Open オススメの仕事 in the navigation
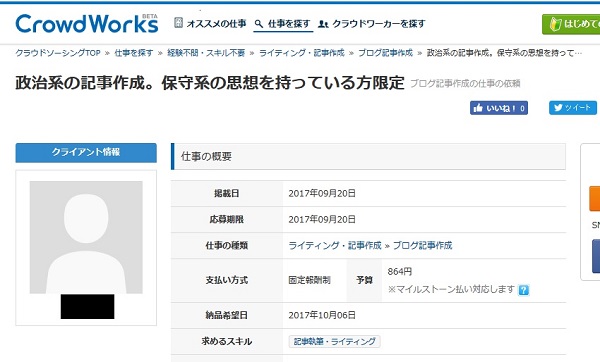This screenshot has height=362, width=600. pyautogui.click(x=216, y=24)
